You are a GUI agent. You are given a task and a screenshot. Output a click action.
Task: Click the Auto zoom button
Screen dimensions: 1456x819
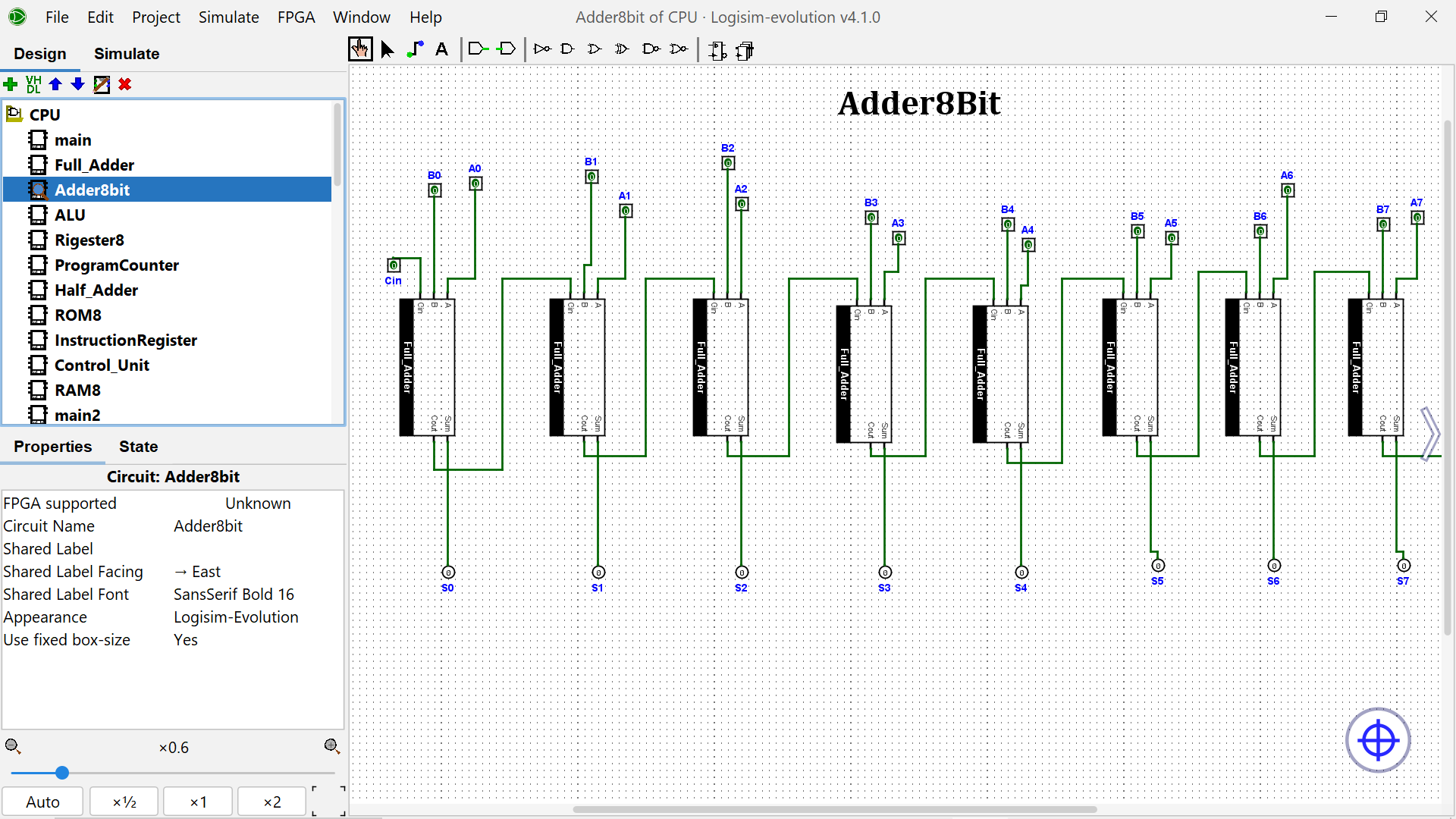point(42,802)
